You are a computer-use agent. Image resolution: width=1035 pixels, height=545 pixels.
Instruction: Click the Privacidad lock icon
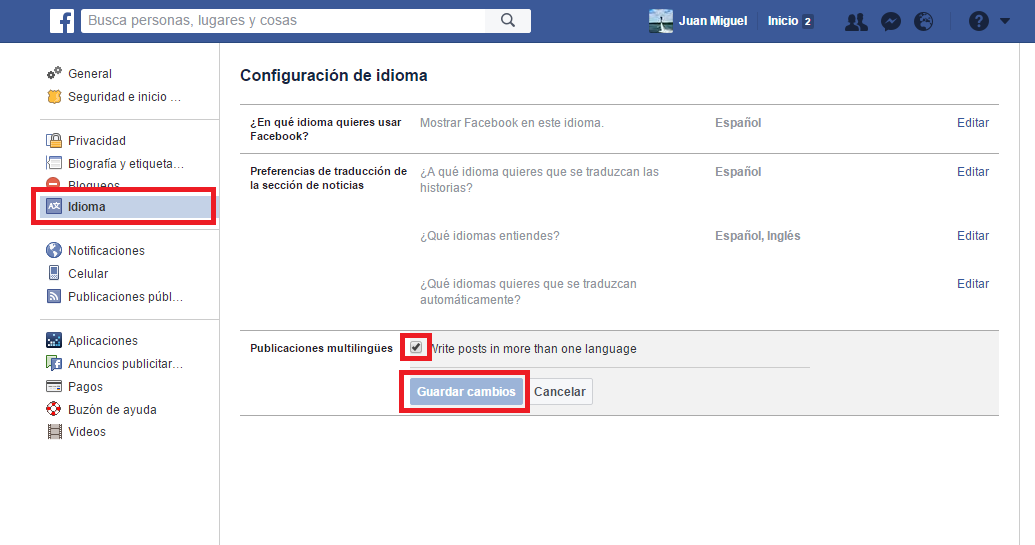click(54, 140)
